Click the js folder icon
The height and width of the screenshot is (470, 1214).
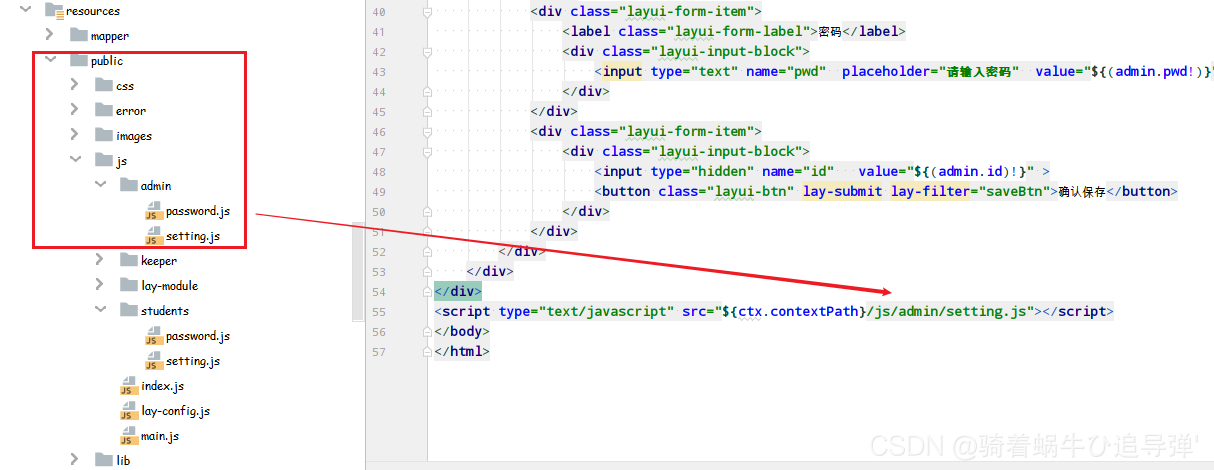pyautogui.click(x=104, y=161)
